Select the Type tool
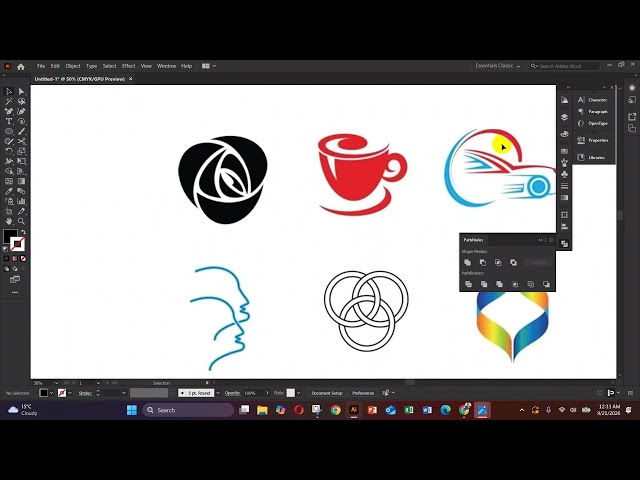The width and height of the screenshot is (640, 480). coord(9,121)
